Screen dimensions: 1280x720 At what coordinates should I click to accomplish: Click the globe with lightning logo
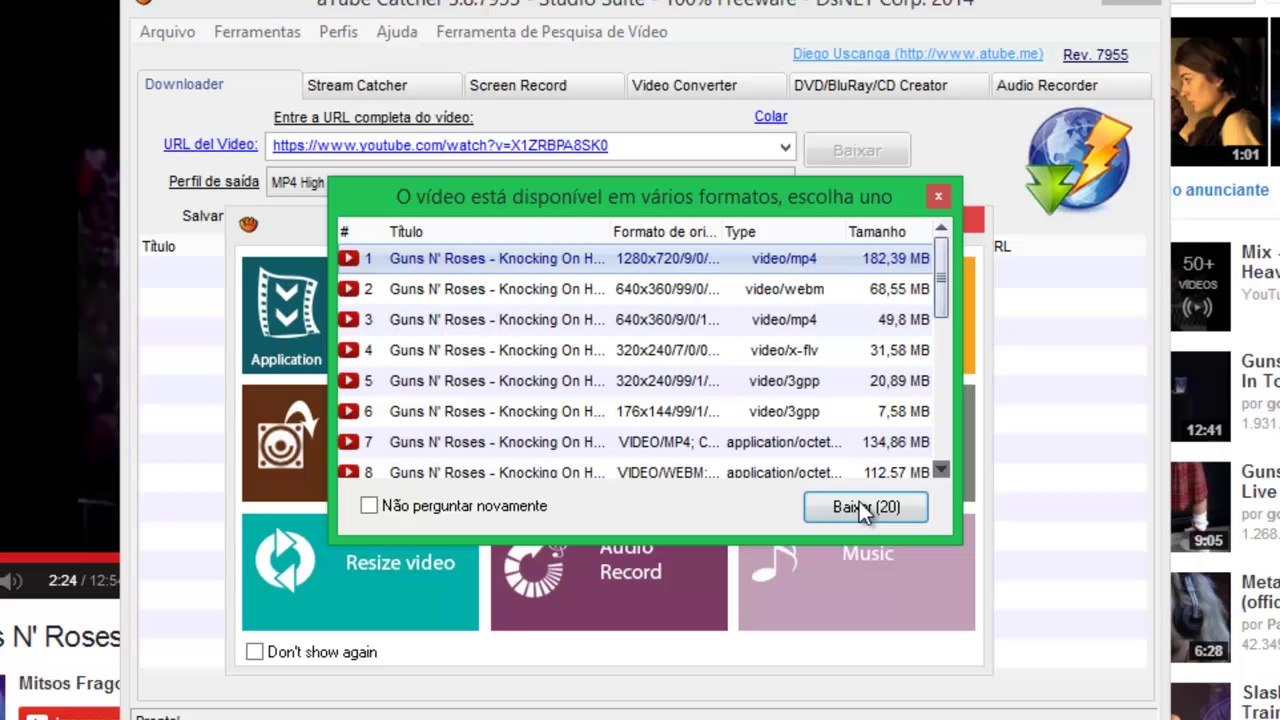click(x=1079, y=162)
